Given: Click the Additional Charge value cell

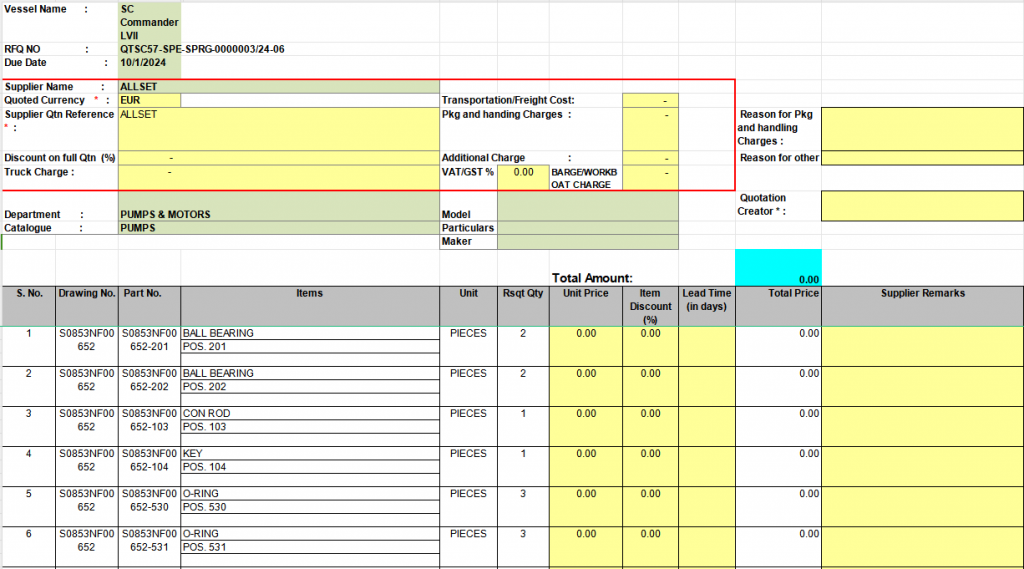Looking at the screenshot, I should tap(650, 158).
